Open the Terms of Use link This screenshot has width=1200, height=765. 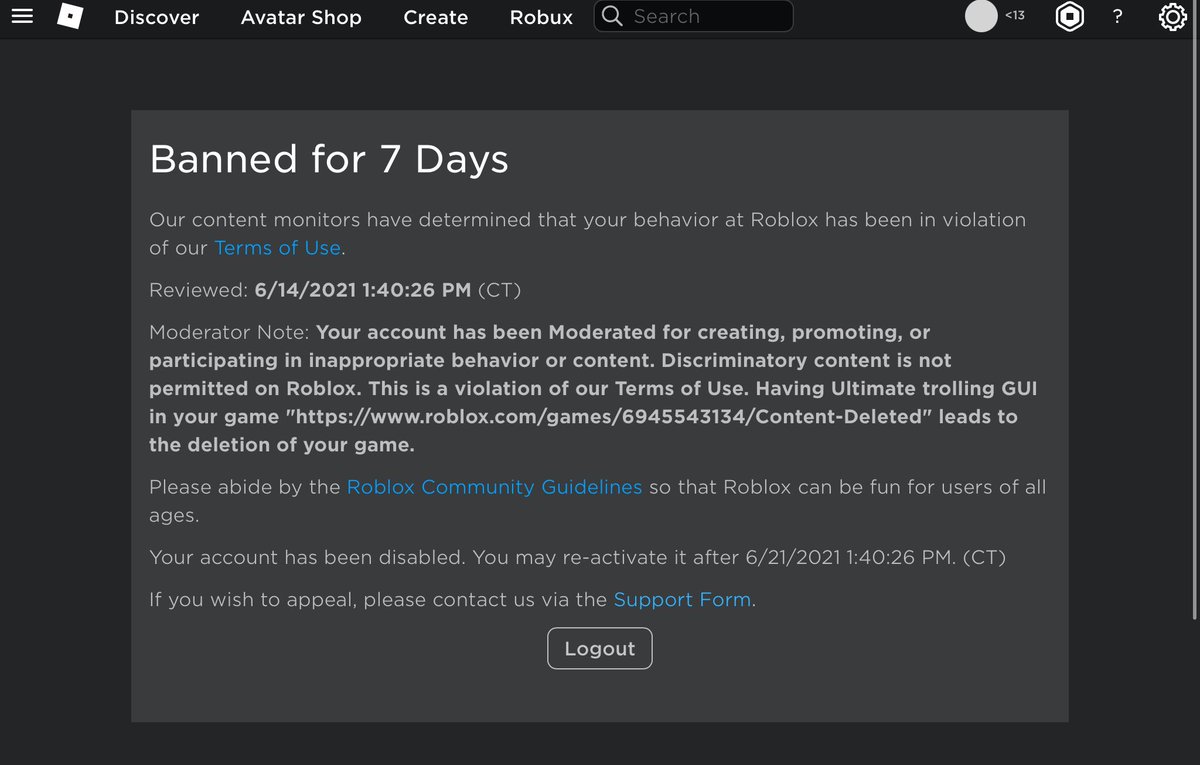pyautogui.click(x=277, y=248)
